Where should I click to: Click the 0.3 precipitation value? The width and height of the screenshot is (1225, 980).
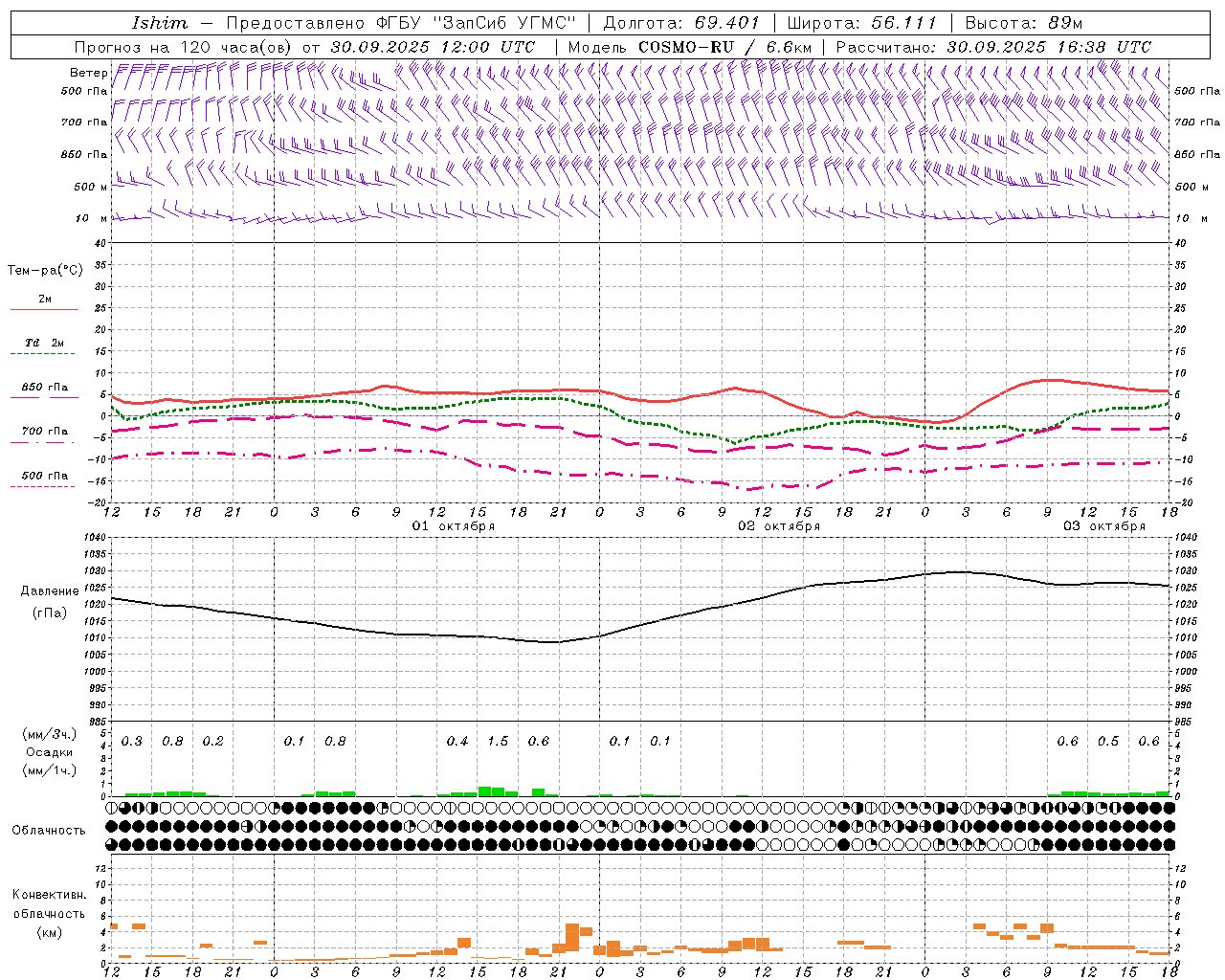(x=132, y=742)
